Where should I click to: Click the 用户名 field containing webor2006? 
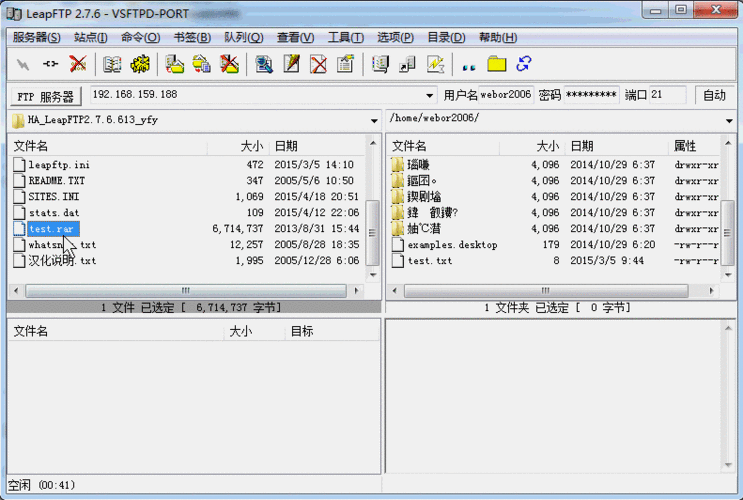(x=506, y=95)
